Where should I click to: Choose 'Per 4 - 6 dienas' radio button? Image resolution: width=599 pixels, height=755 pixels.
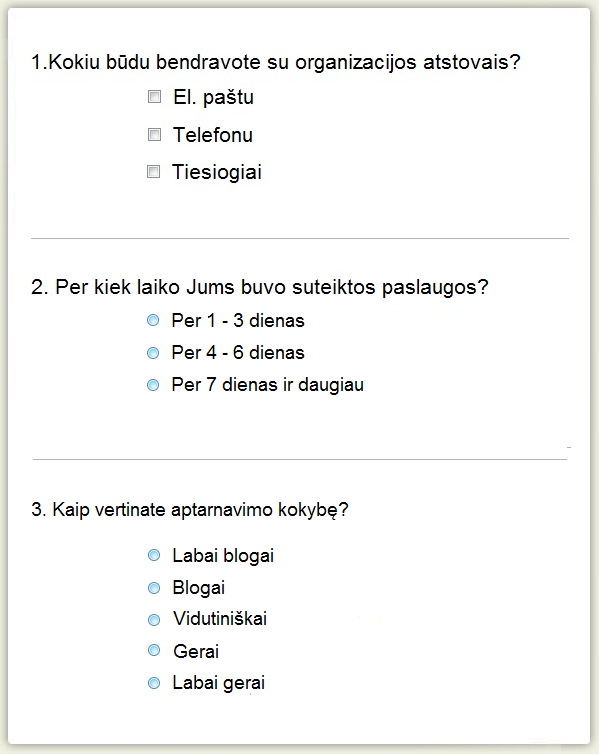(153, 353)
